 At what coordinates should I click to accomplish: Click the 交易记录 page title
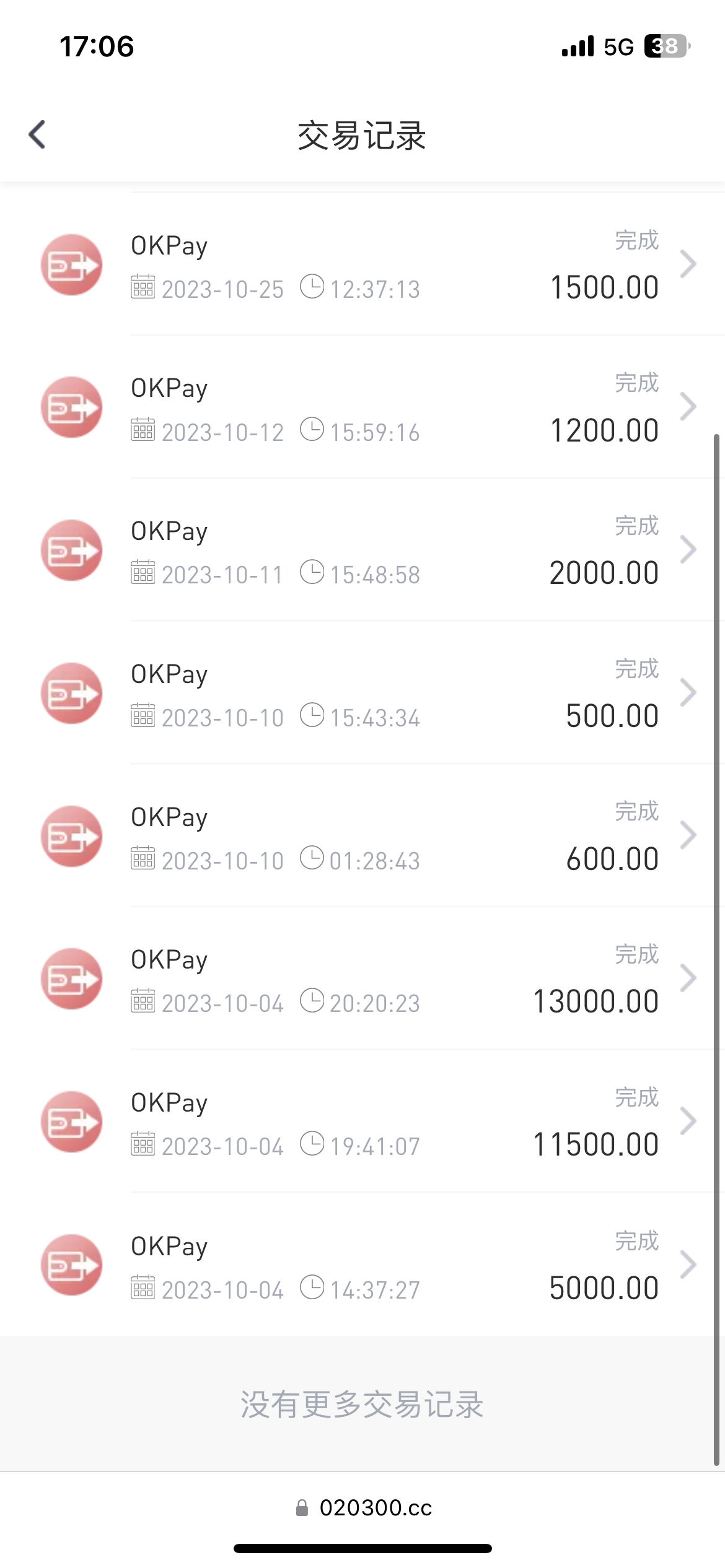tap(362, 136)
